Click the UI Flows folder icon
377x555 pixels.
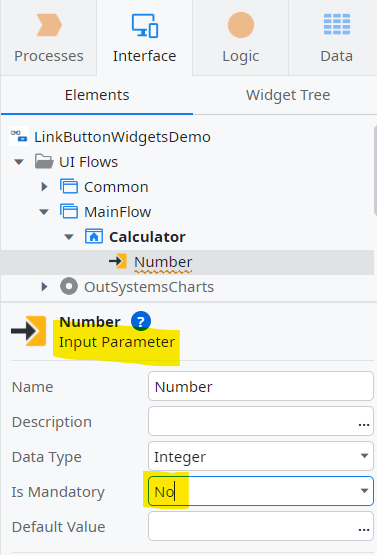[x=44, y=161]
